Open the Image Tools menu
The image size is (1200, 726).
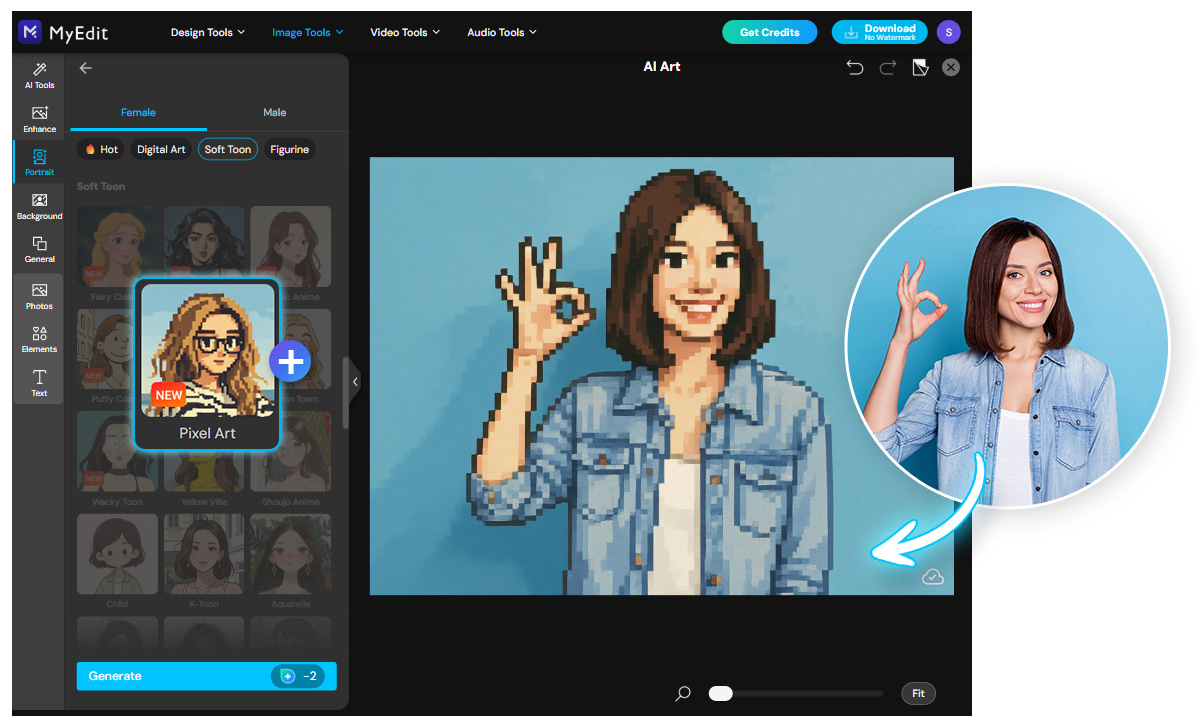pyautogui.click(x=307, y=31)
